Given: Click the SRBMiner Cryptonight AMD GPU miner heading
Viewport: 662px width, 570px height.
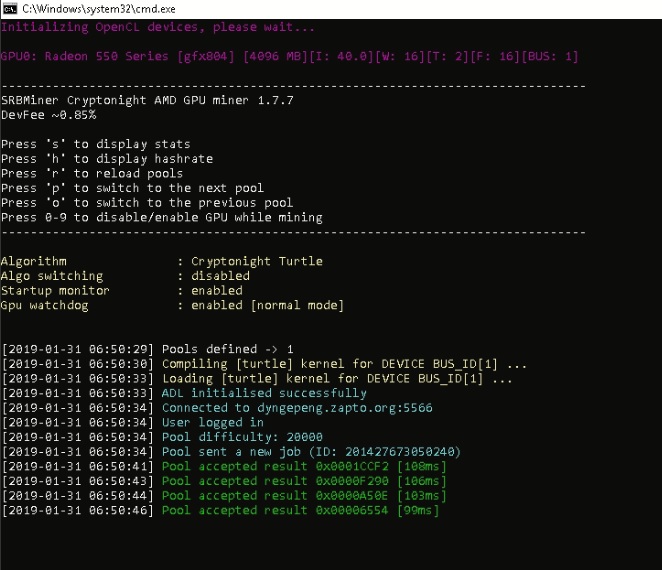Looking at the screenshot, I should 147,100.
